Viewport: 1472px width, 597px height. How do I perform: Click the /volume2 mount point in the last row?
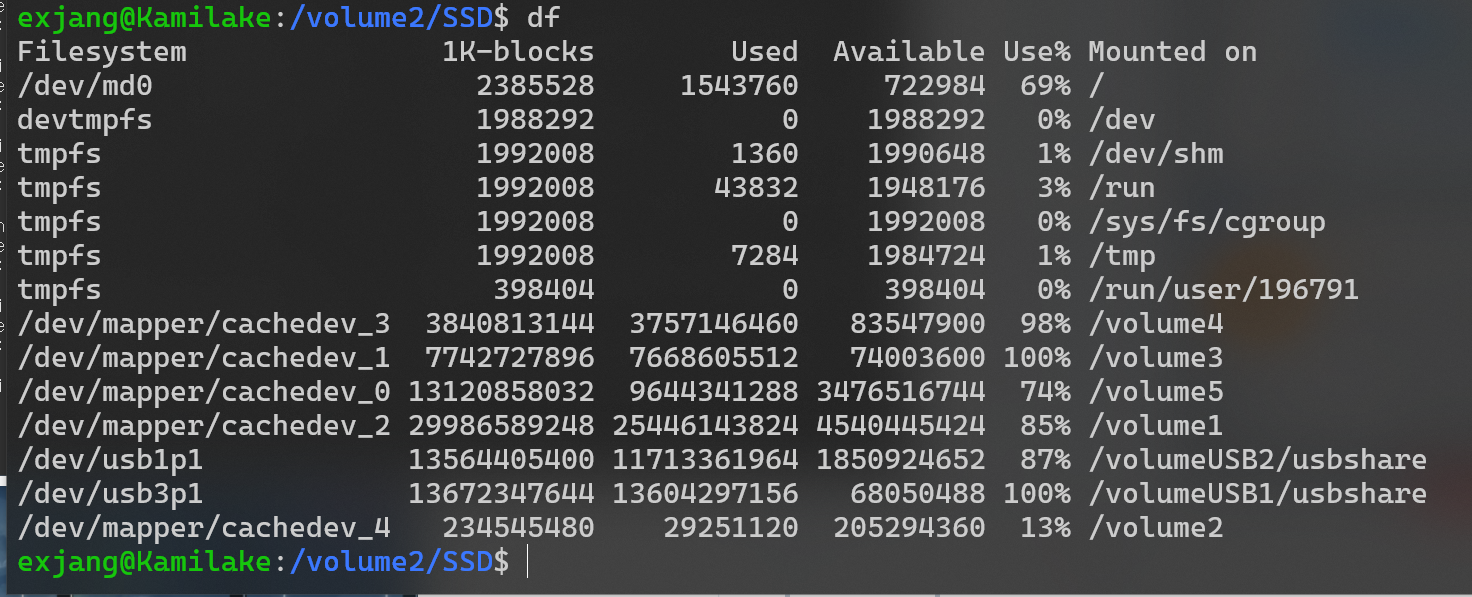click(1156, 528)
